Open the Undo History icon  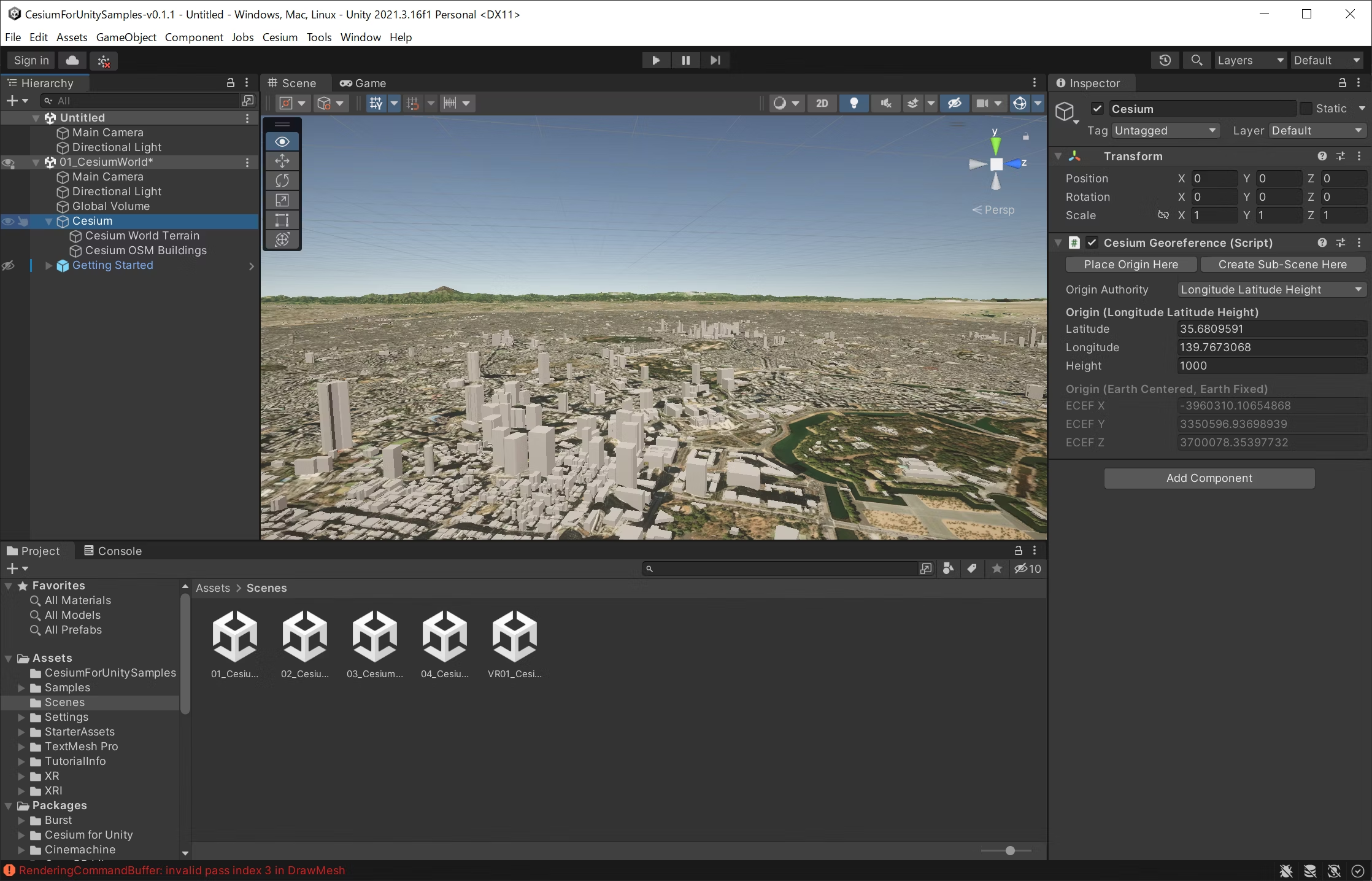tap(1165, 60)
